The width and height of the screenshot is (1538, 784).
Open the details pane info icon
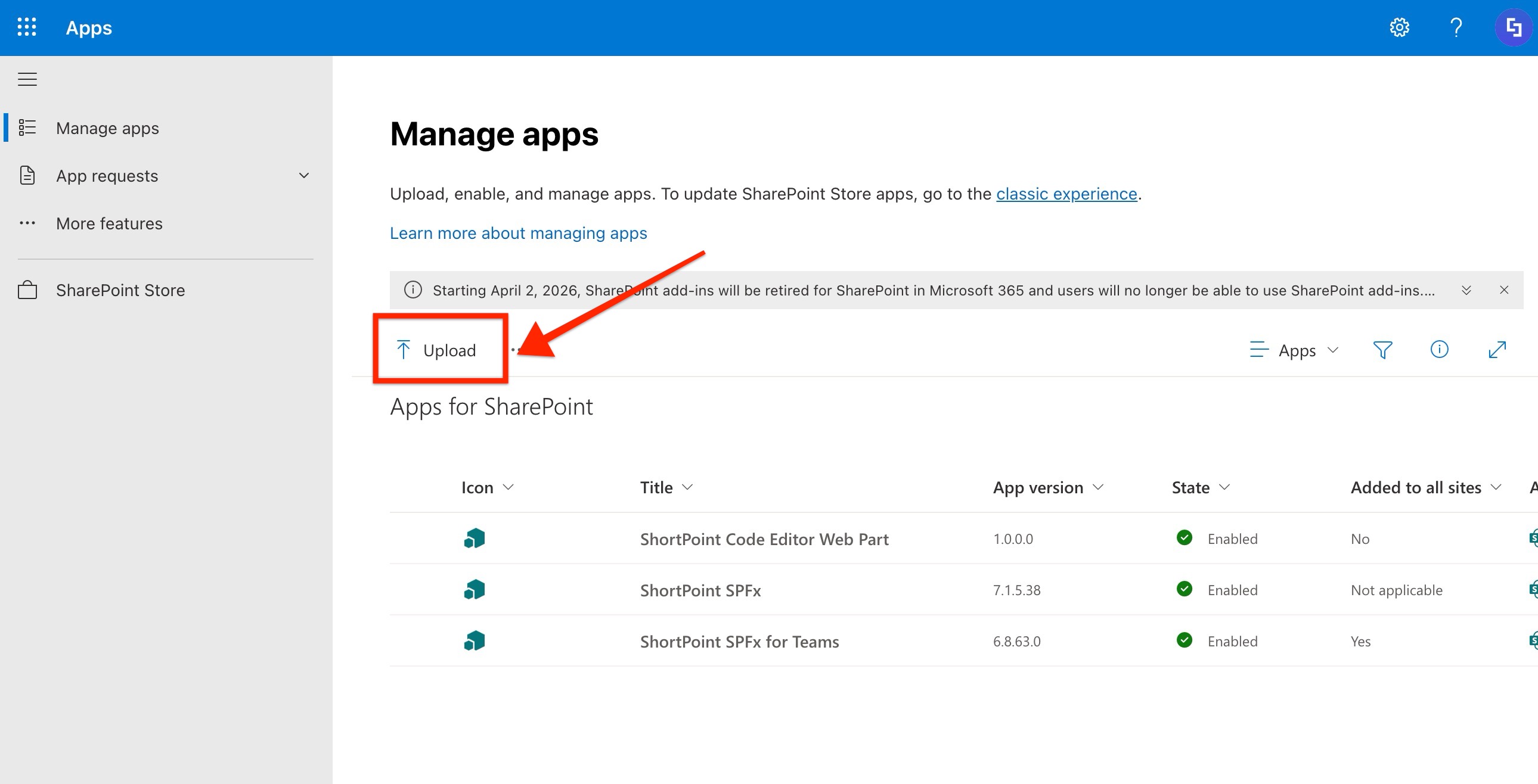[1439, 350]
